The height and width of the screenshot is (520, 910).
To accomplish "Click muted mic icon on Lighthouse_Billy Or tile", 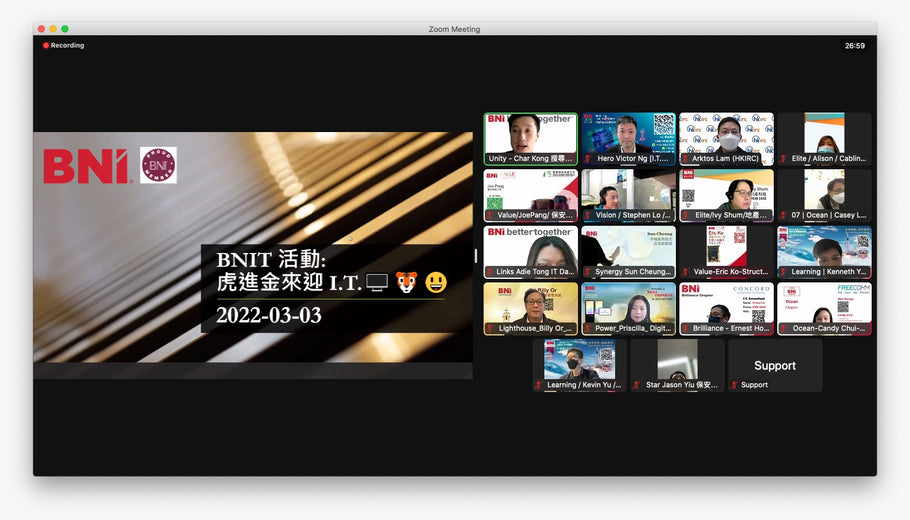I will [491, 328].
